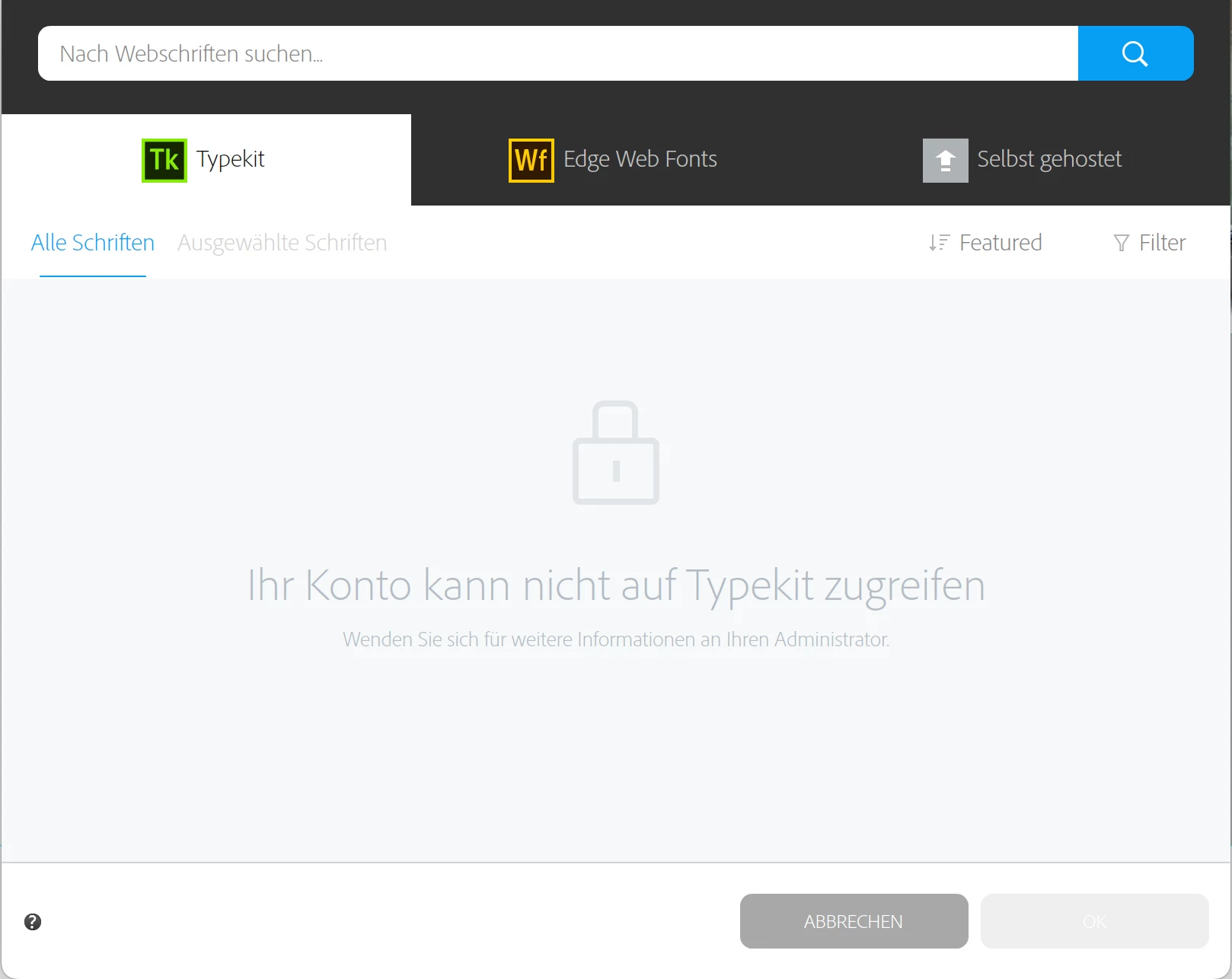This screenshot has width=1232, height=979.
Task: Switch to Ausgewählte Schriften
Action: tap(282, 243)
